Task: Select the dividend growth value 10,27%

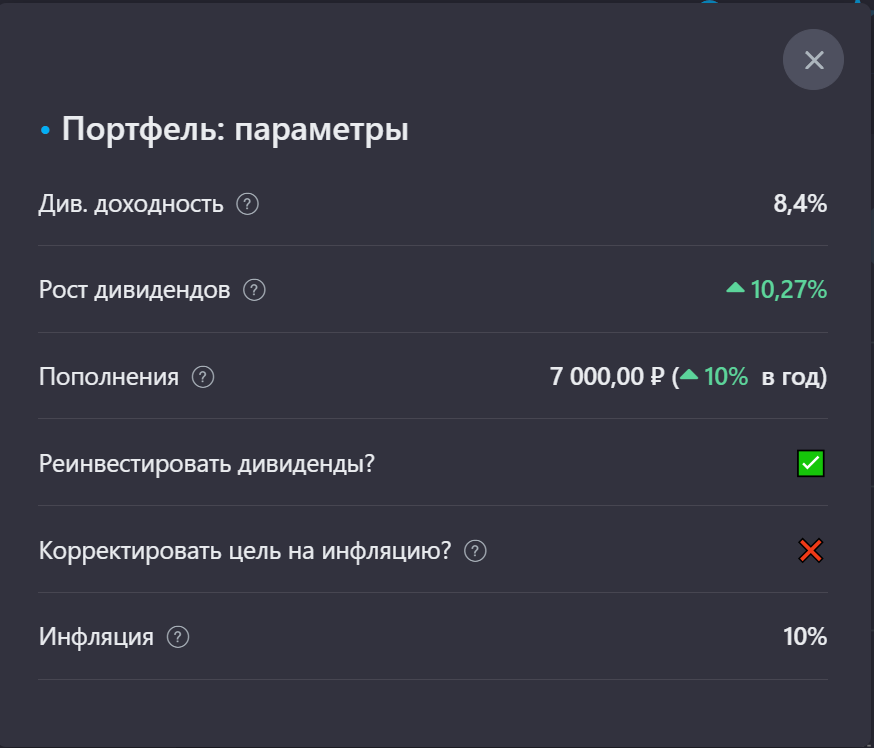Action: [x=789, y=290]
